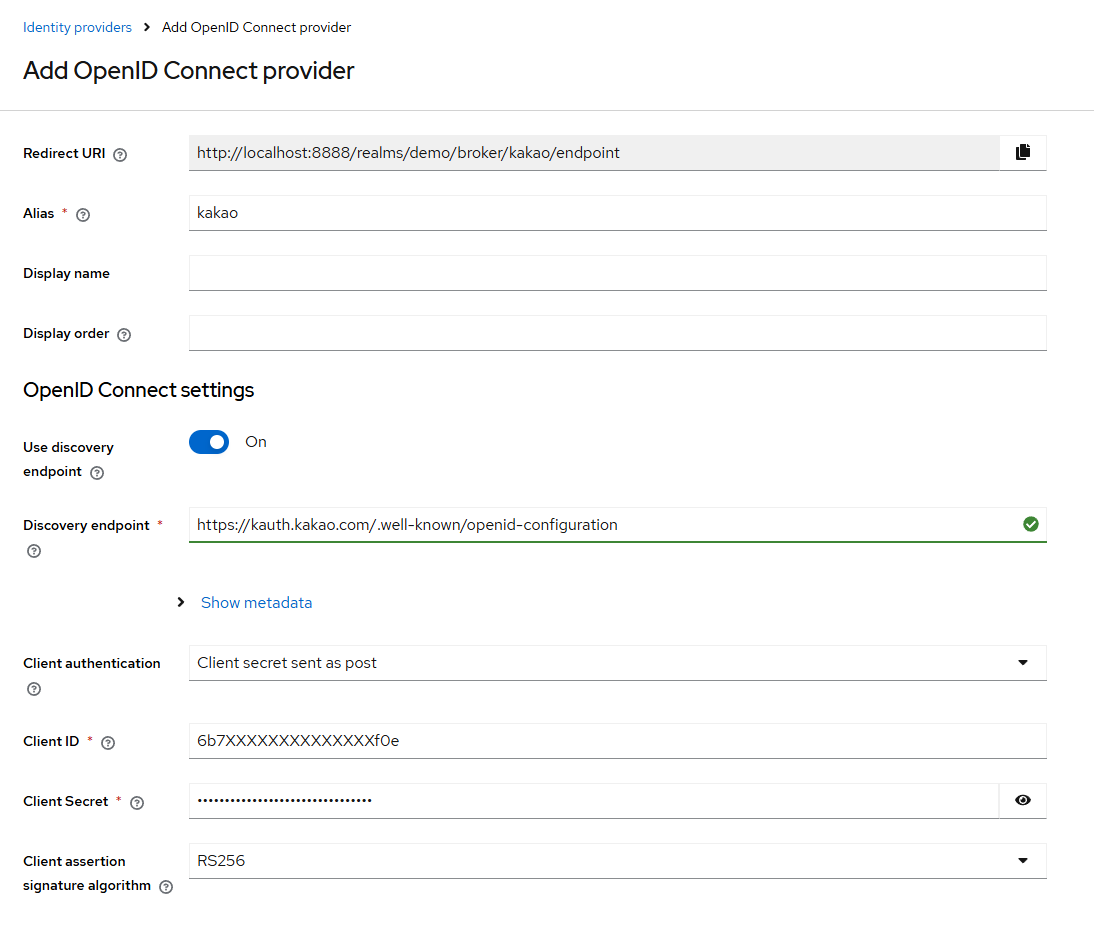Click help icon beside Display order
The height and width of the screenshot is (936, 1094).
(x=124, y=335)
